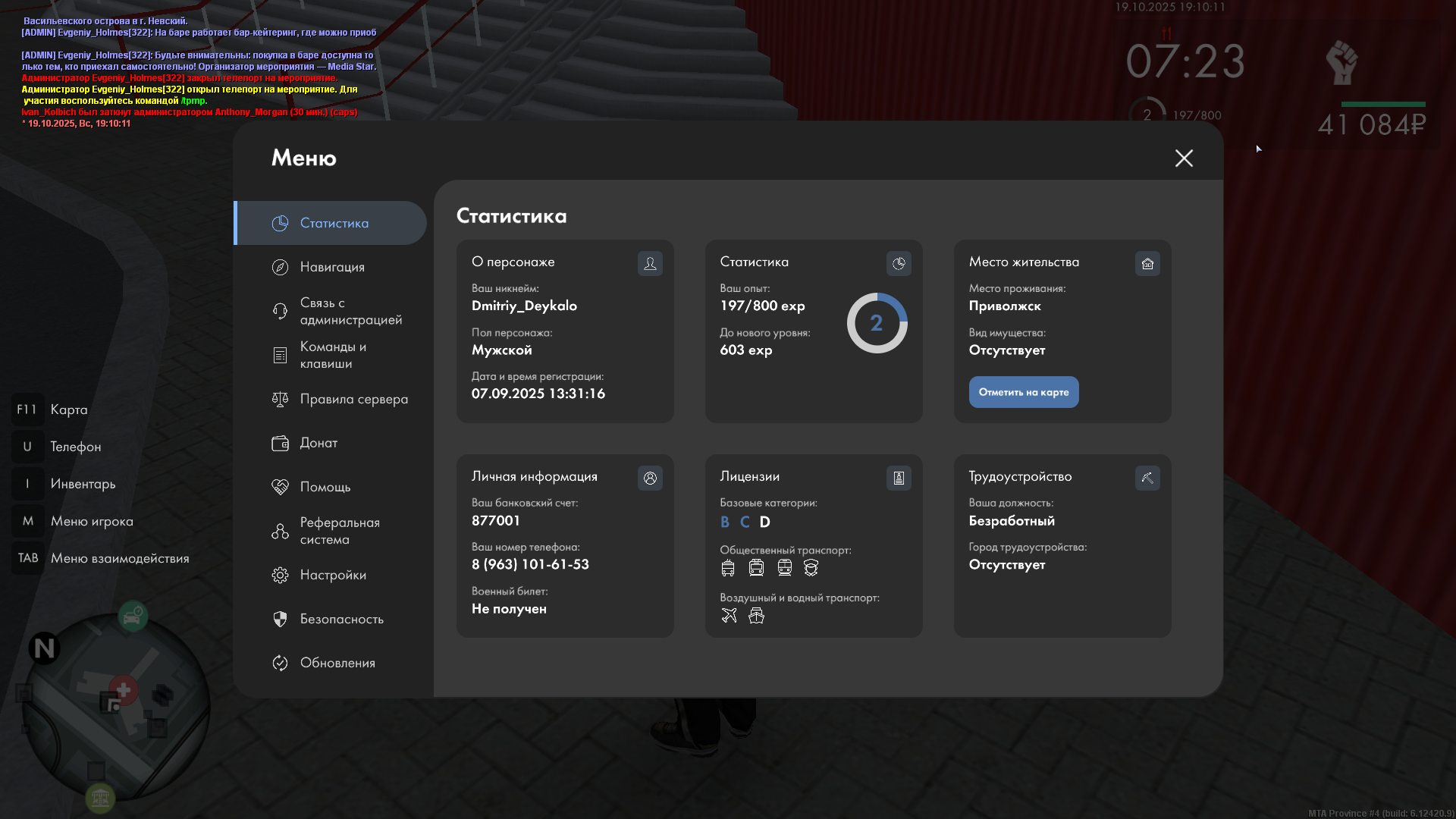Click the license document icon in Лицензии card
The width and height of the screenshot is (1456, 819).
click(899, 478)
